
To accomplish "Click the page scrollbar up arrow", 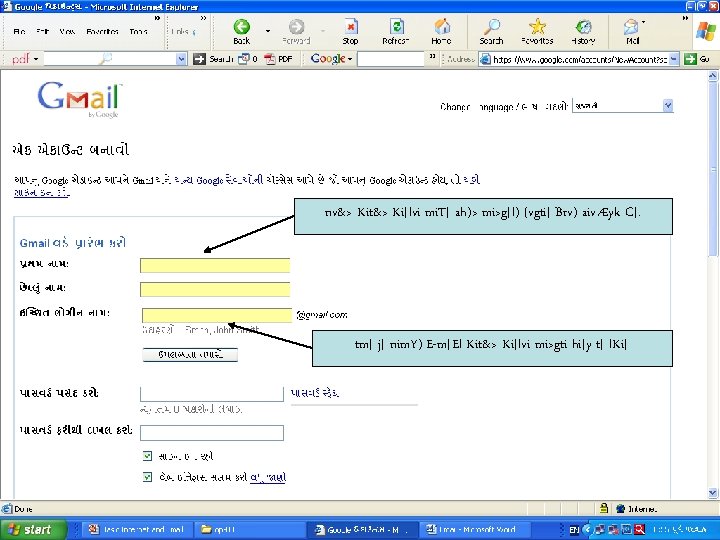I will [x=713, y=77].
